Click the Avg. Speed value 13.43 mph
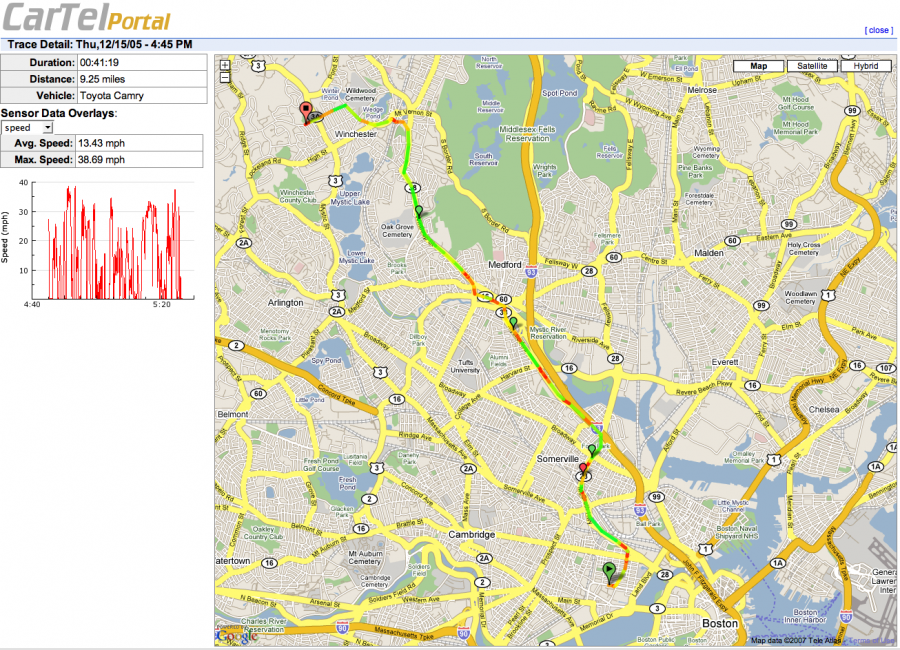This screenshot has width=900, height=650. [101, 143]
